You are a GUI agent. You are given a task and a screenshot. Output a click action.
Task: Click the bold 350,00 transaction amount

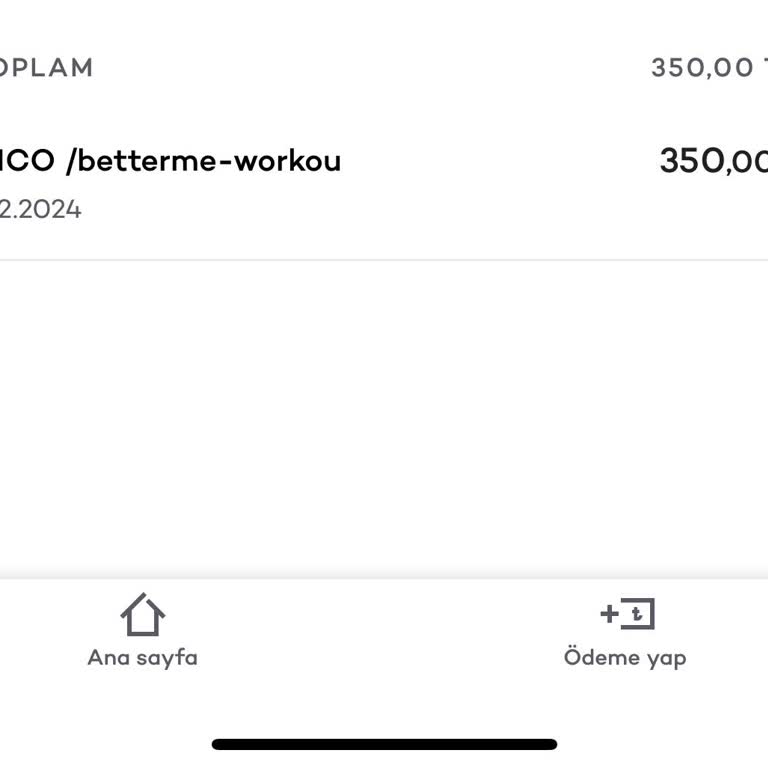[x=712, y=161]
